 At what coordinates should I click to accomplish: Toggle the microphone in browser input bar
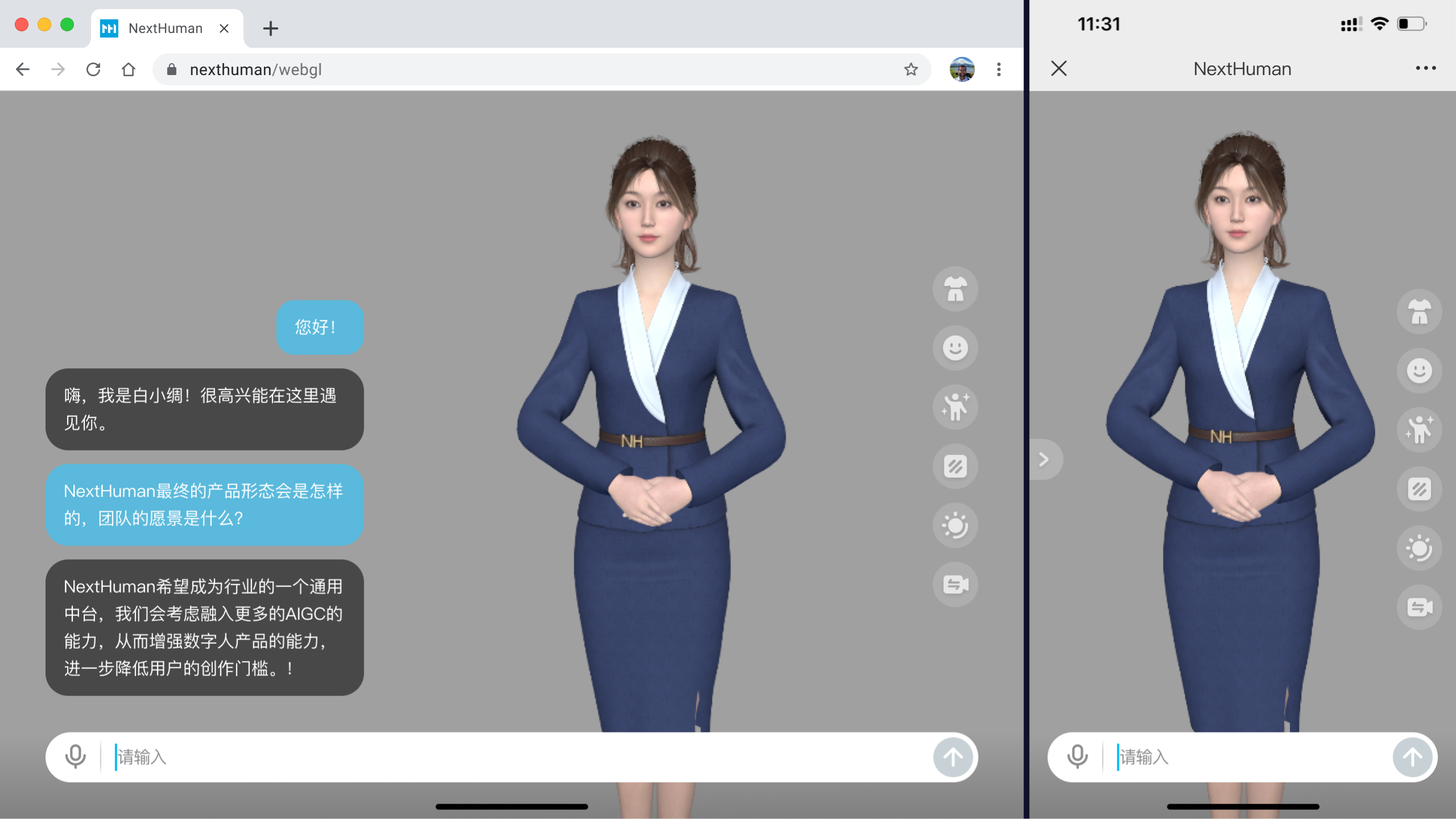pos(75,757)
